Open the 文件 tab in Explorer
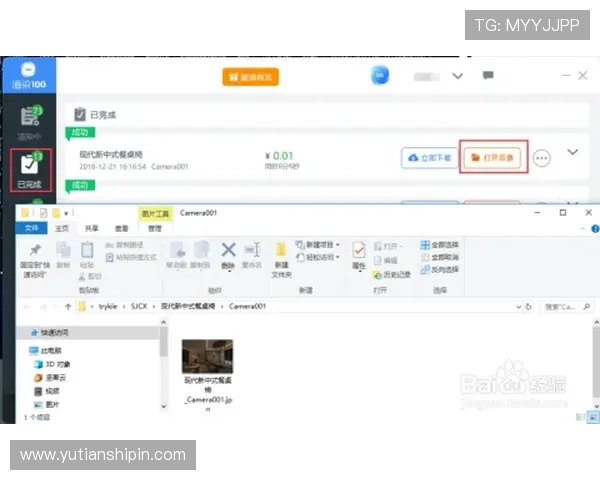 (x=31, y=228)
